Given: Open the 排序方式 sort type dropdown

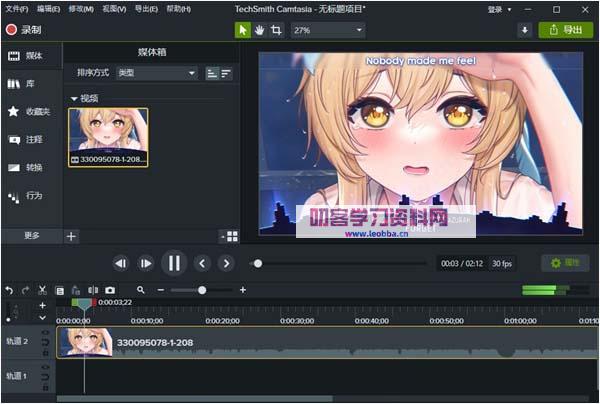Looking at the screenshot, I should pyautogui.click(x=157, y=73).
